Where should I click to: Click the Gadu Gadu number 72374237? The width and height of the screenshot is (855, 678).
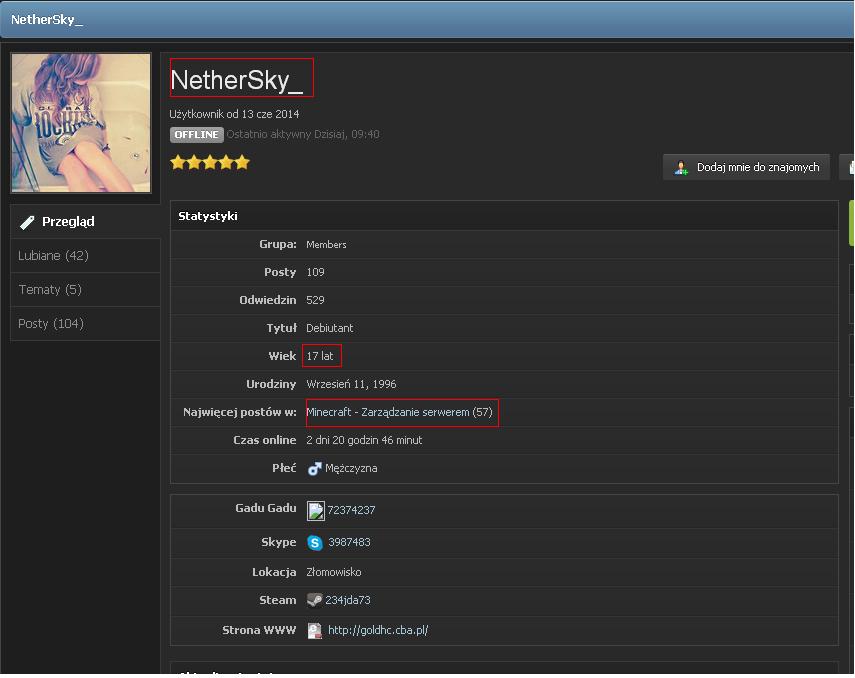pos(351,510)
